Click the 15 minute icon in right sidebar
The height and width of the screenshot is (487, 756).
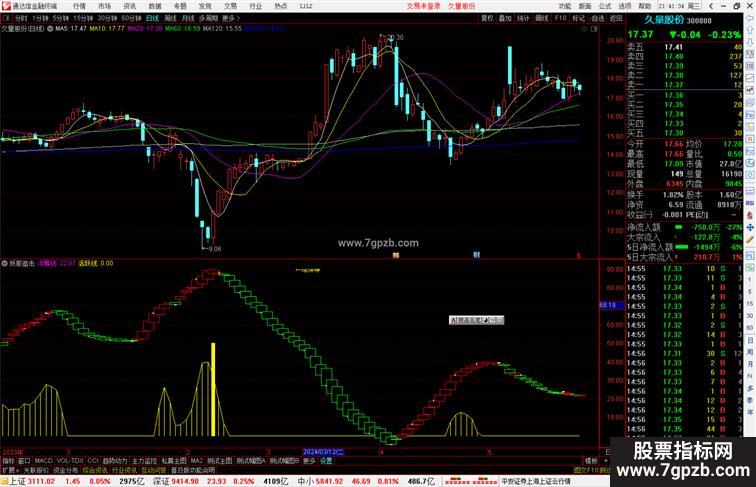(x=750, y=304)
